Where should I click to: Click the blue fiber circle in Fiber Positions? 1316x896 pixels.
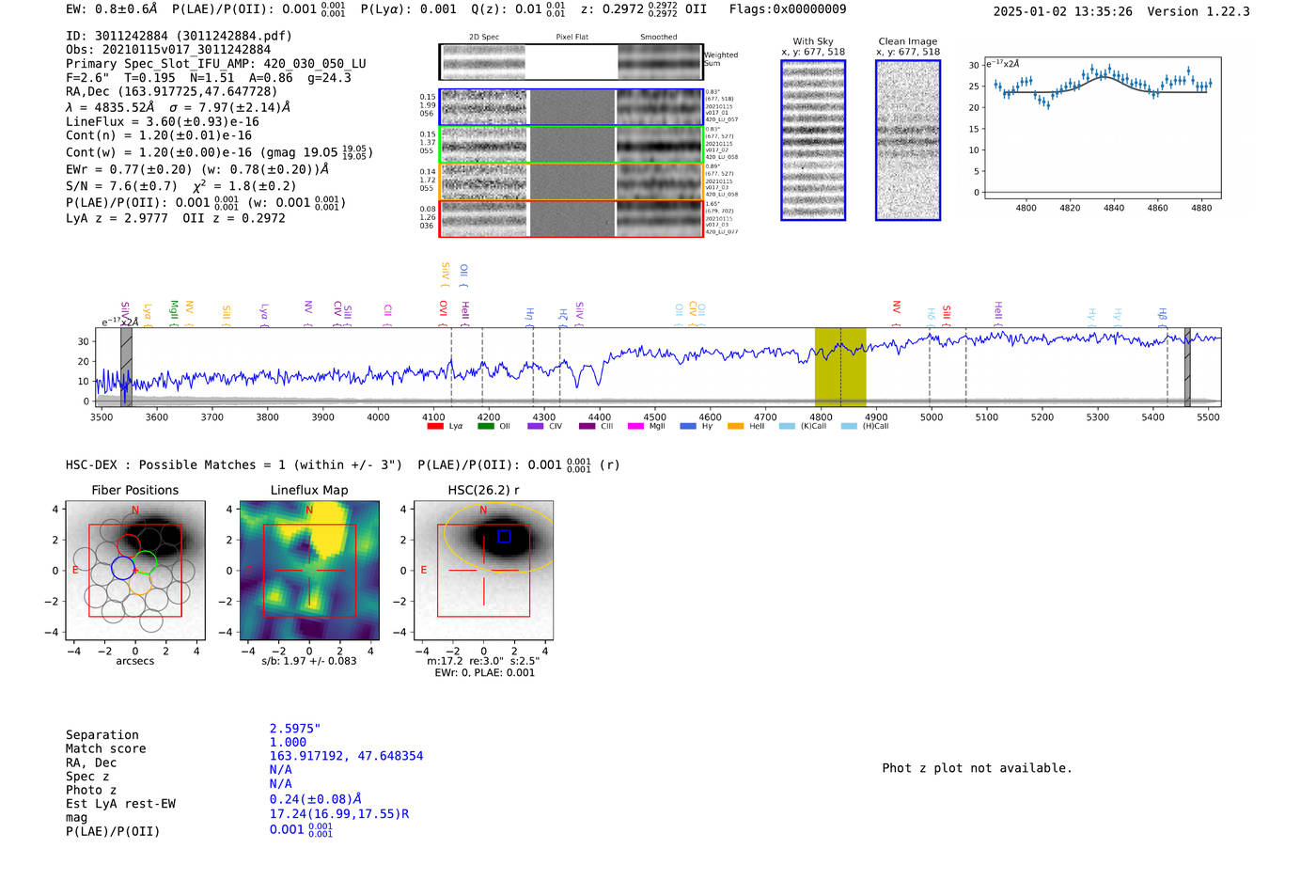tap(123, 568)
